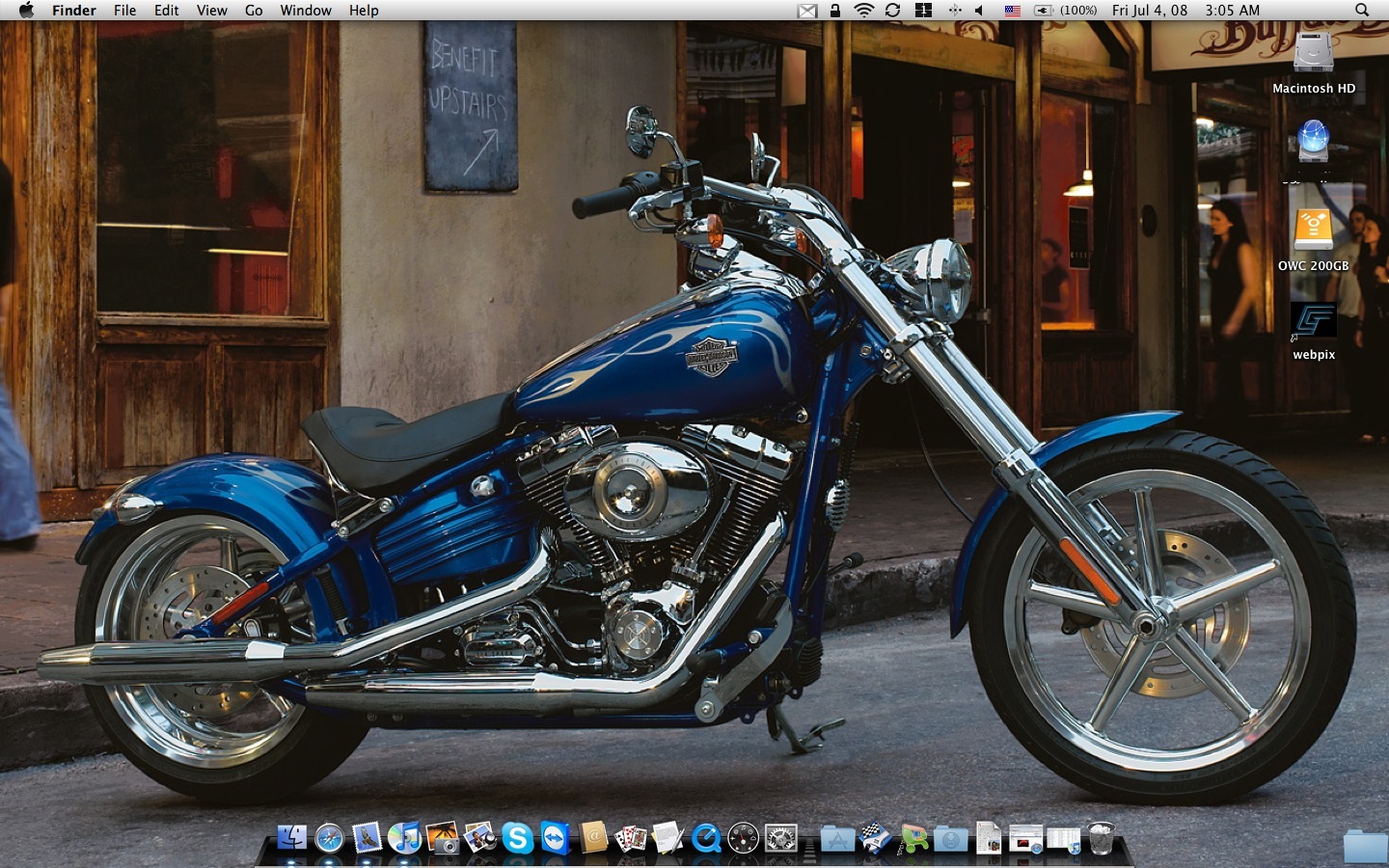Click the checkered flag icon in the Dock
Viewport: 1389px width, 868px height.
pos(875,838)
